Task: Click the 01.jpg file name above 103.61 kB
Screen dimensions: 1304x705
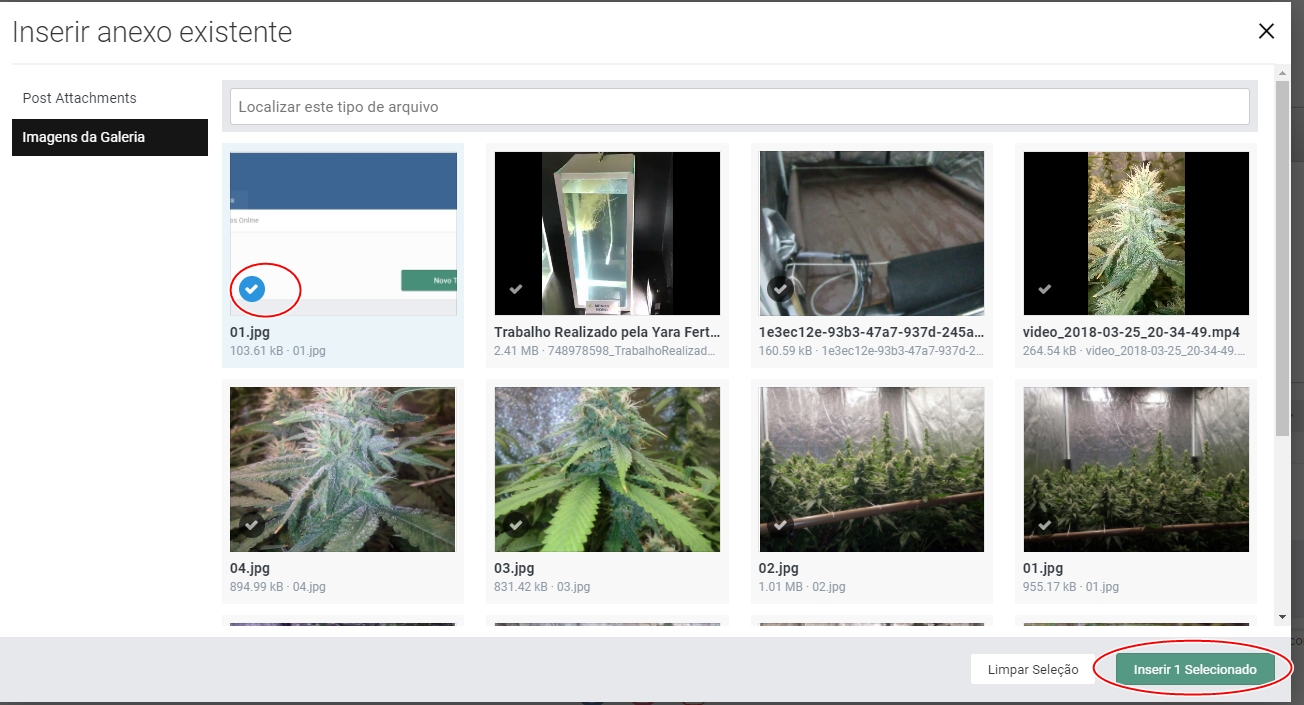Action: tap(250, 332)
